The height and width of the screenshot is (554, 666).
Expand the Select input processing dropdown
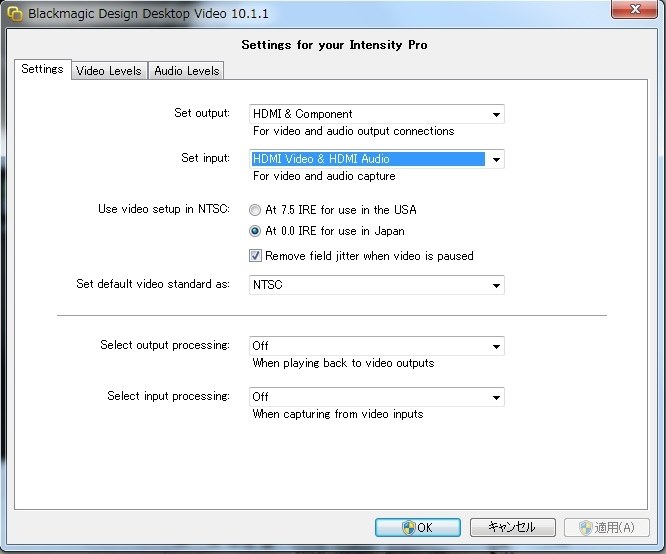click(x=377, y=397)
